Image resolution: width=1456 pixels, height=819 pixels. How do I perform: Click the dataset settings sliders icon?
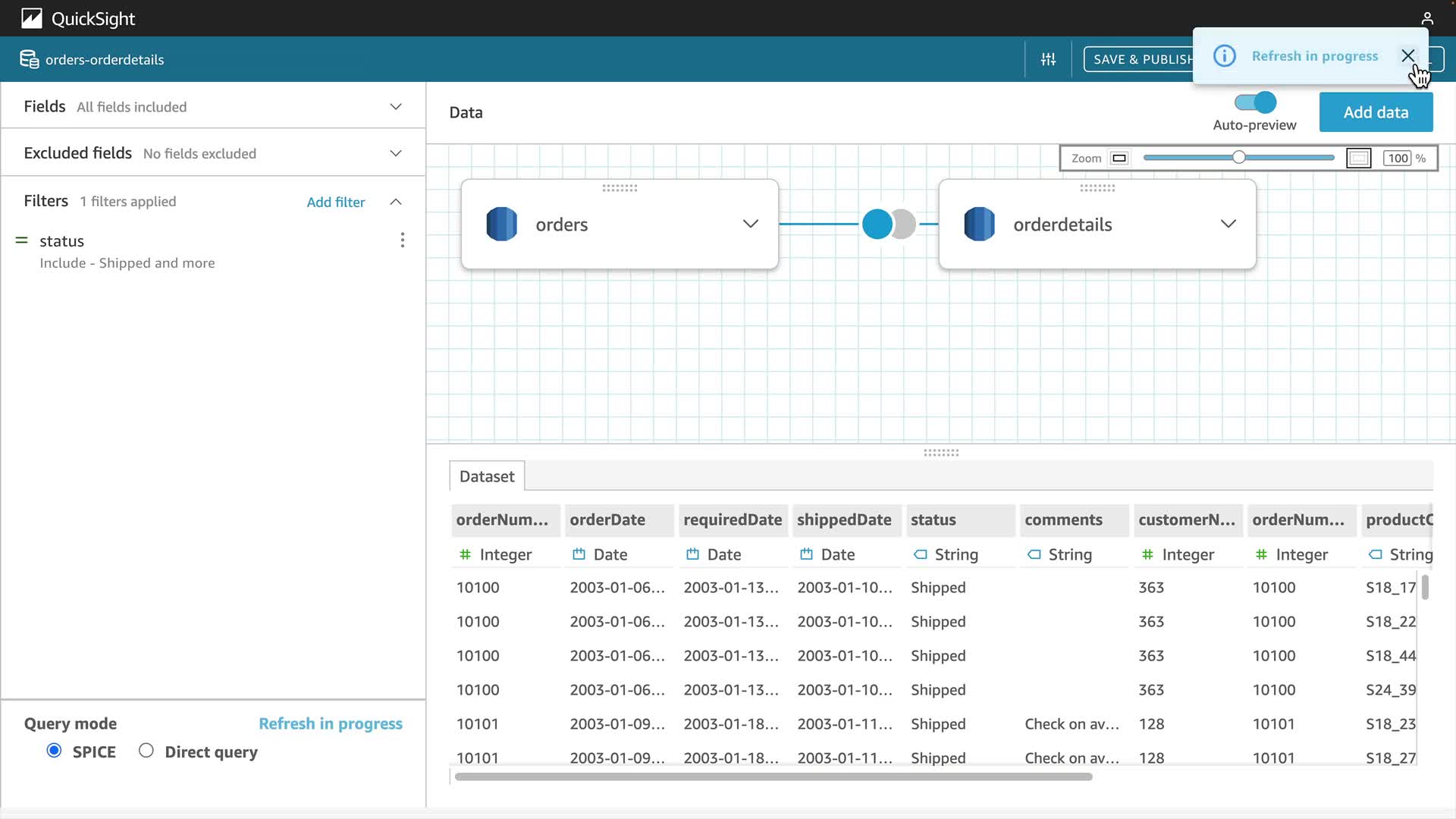pos(1048,59)
